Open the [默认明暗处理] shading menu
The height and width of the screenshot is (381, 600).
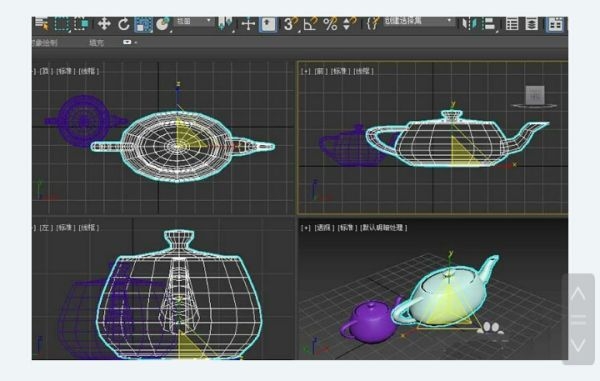click(383, 228)
